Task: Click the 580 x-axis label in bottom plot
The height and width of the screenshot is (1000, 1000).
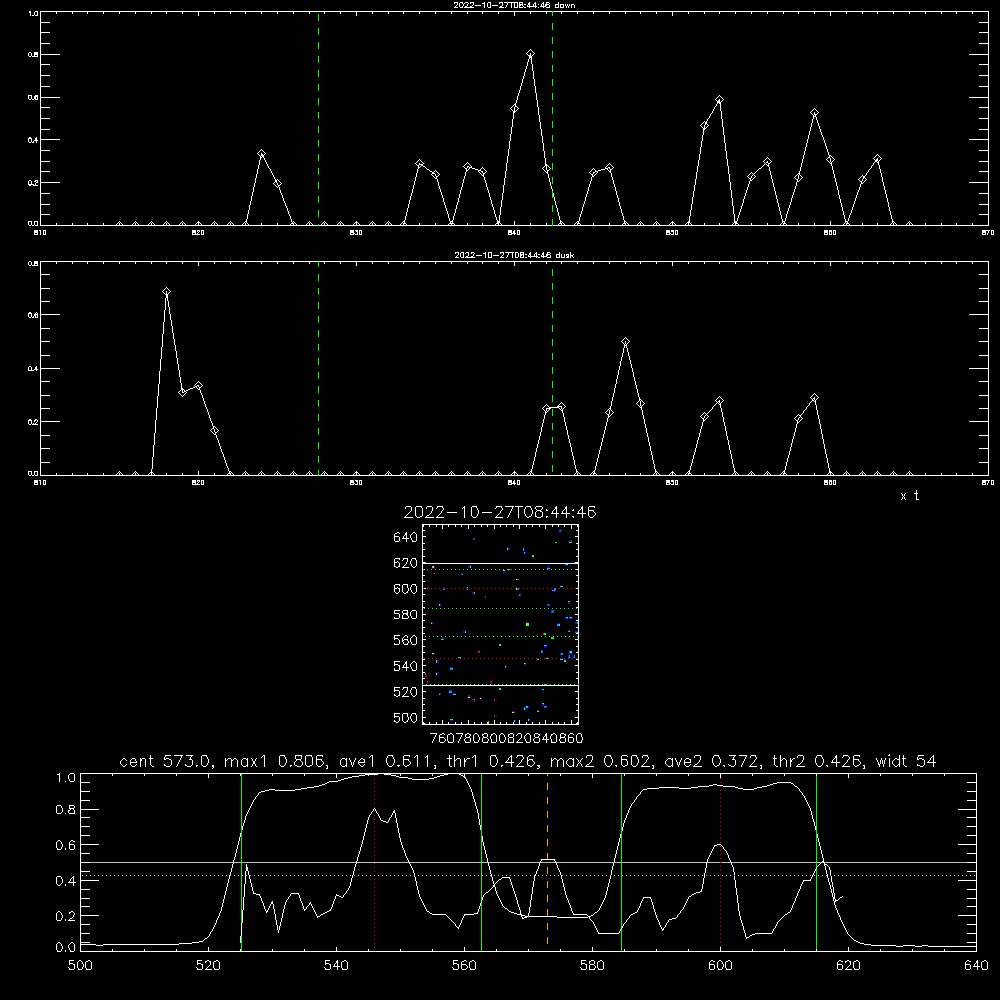Action: [x=592, y=966]
